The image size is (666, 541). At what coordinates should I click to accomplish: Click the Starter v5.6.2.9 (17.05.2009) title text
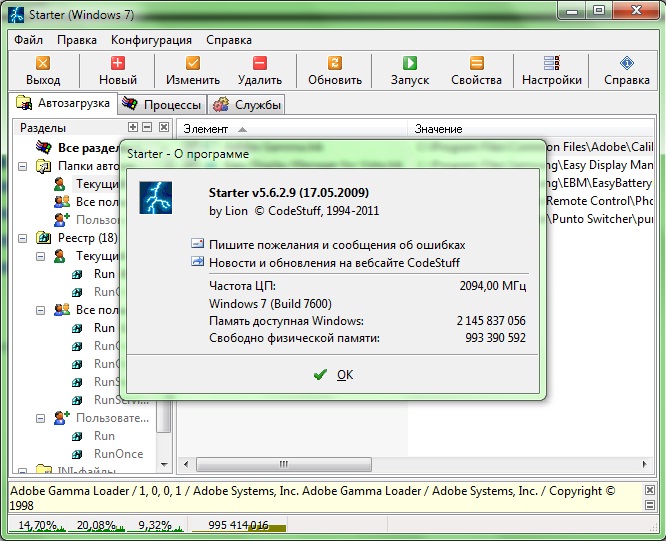pos(289,193)
